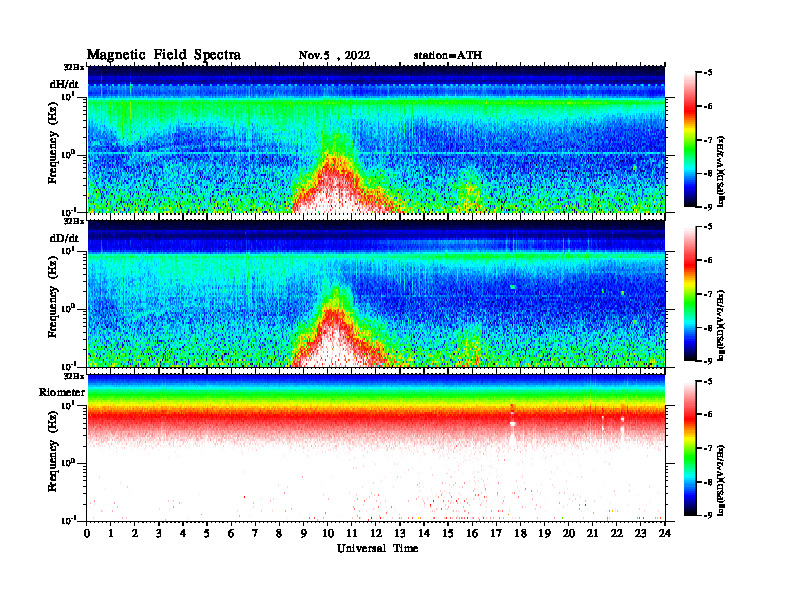Click the Riometer spectrogram plot area
This screenshot has width=792, height=612.
(x=376, y=447)
